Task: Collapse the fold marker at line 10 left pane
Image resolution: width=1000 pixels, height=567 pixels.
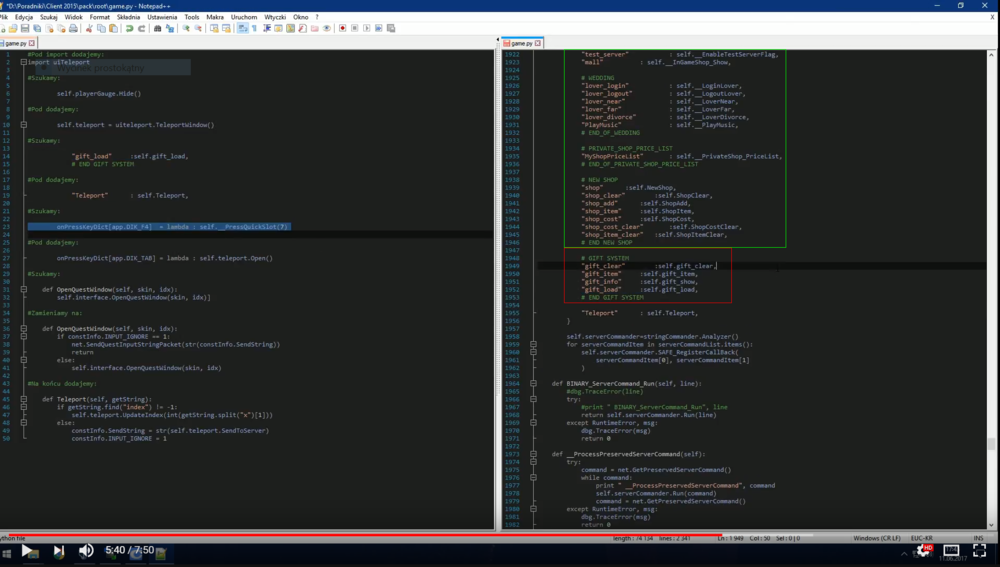Action: (24, 125)
